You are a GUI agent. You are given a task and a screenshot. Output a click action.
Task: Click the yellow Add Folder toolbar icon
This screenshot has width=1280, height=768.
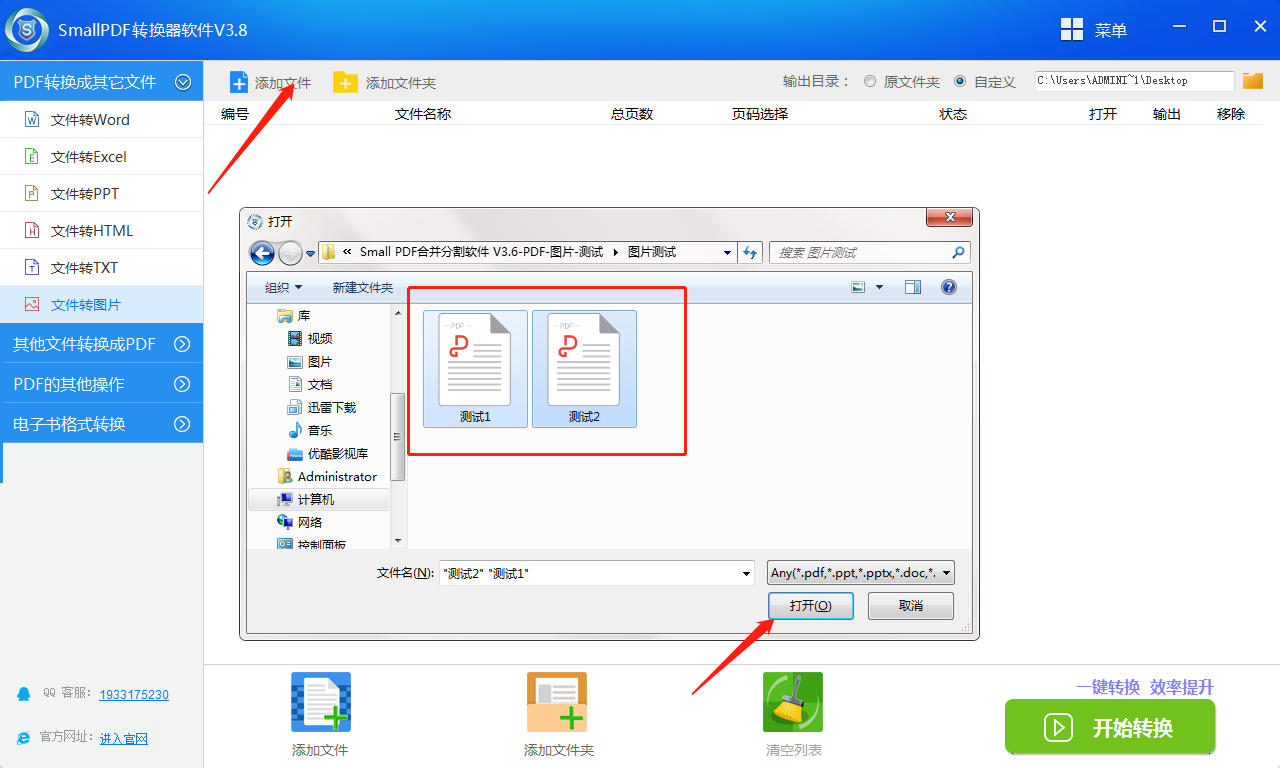345,82
